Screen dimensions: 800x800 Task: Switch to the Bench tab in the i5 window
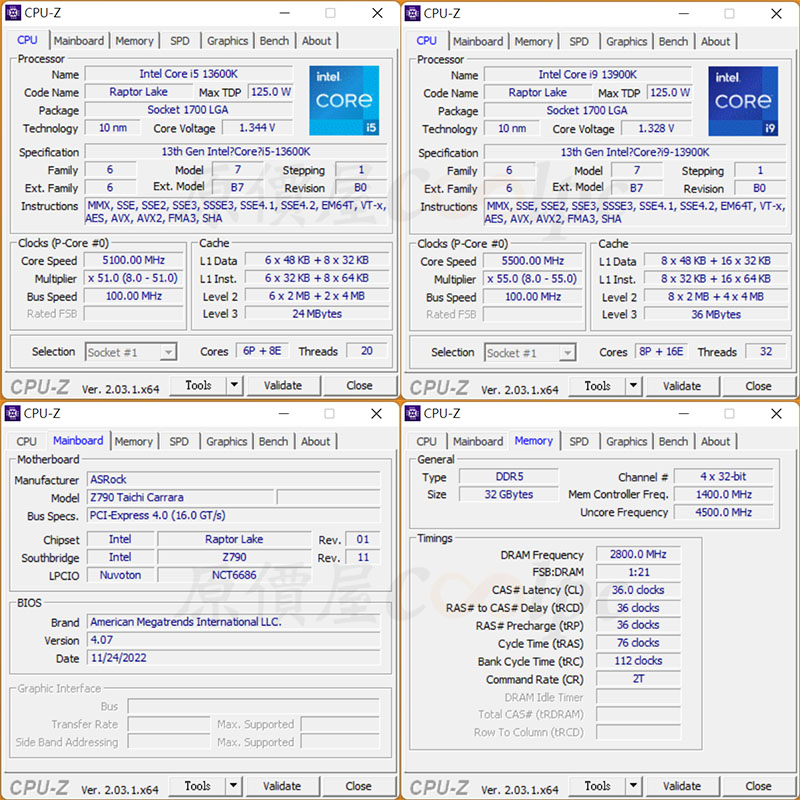pos(274,41)
